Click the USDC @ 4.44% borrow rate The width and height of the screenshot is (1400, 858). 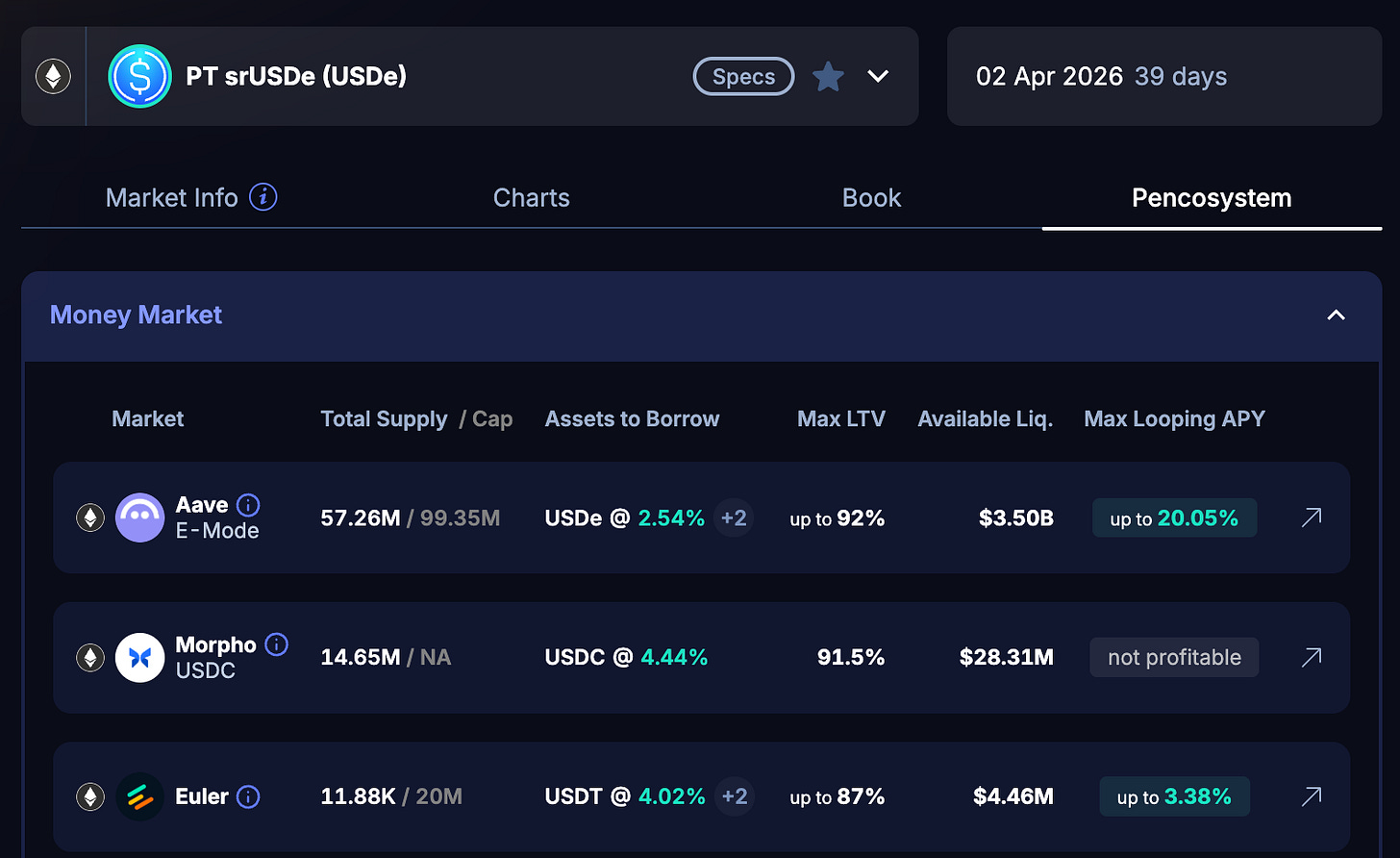(x=626, y=658)
